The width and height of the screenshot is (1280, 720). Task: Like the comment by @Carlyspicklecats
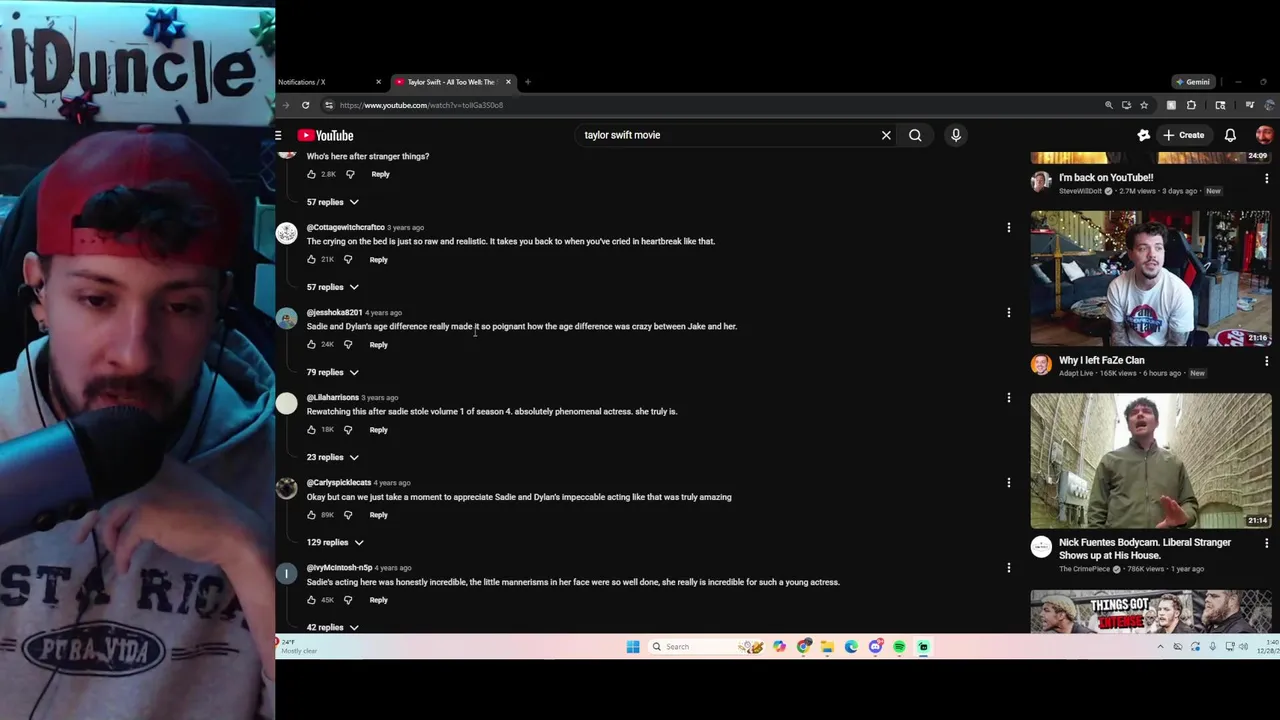click(x=311, y=514)
